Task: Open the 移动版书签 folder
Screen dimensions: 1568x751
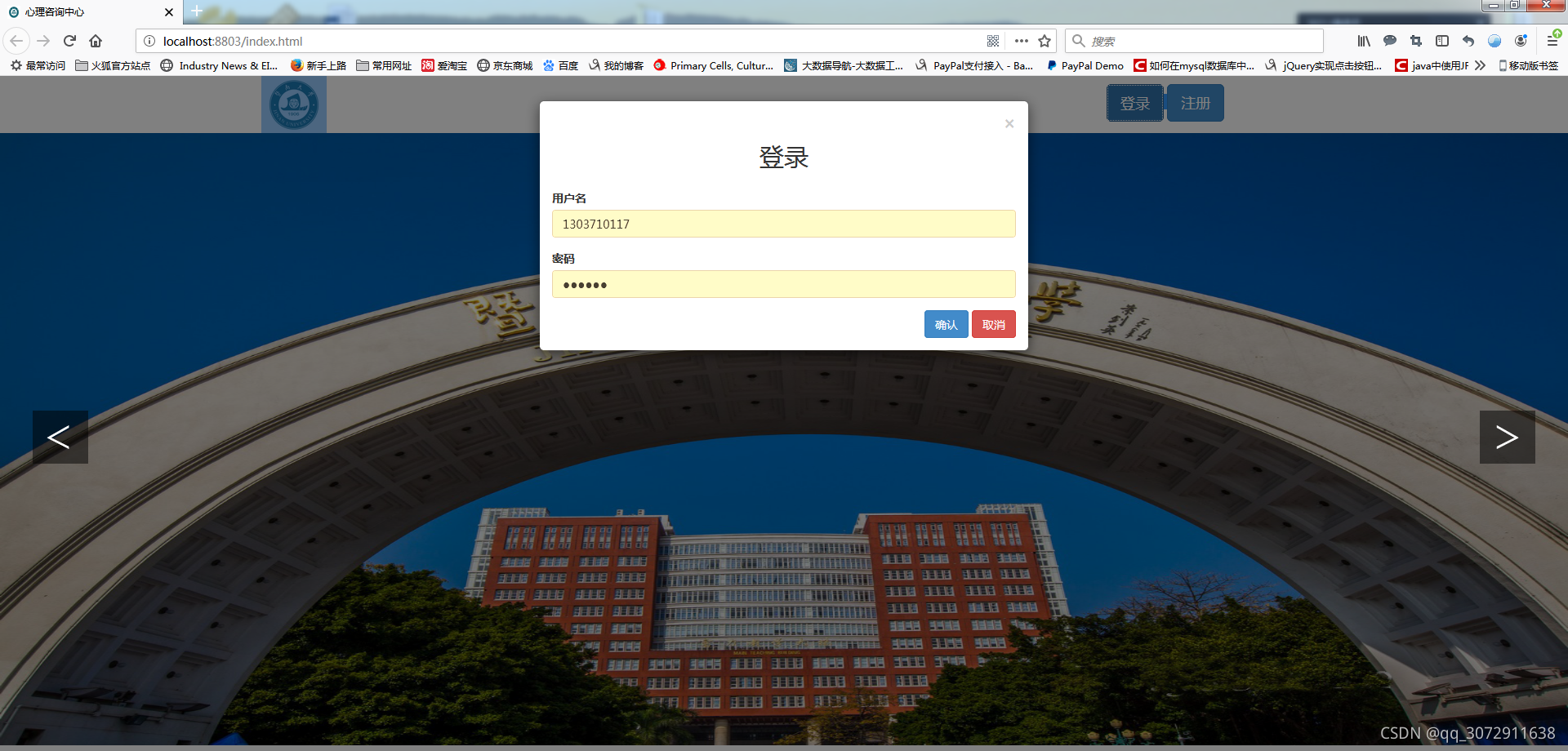Action: 1528,65
